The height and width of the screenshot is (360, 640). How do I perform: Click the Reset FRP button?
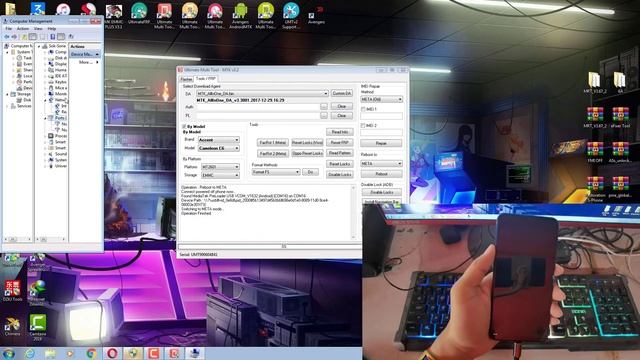click(340, 142)
